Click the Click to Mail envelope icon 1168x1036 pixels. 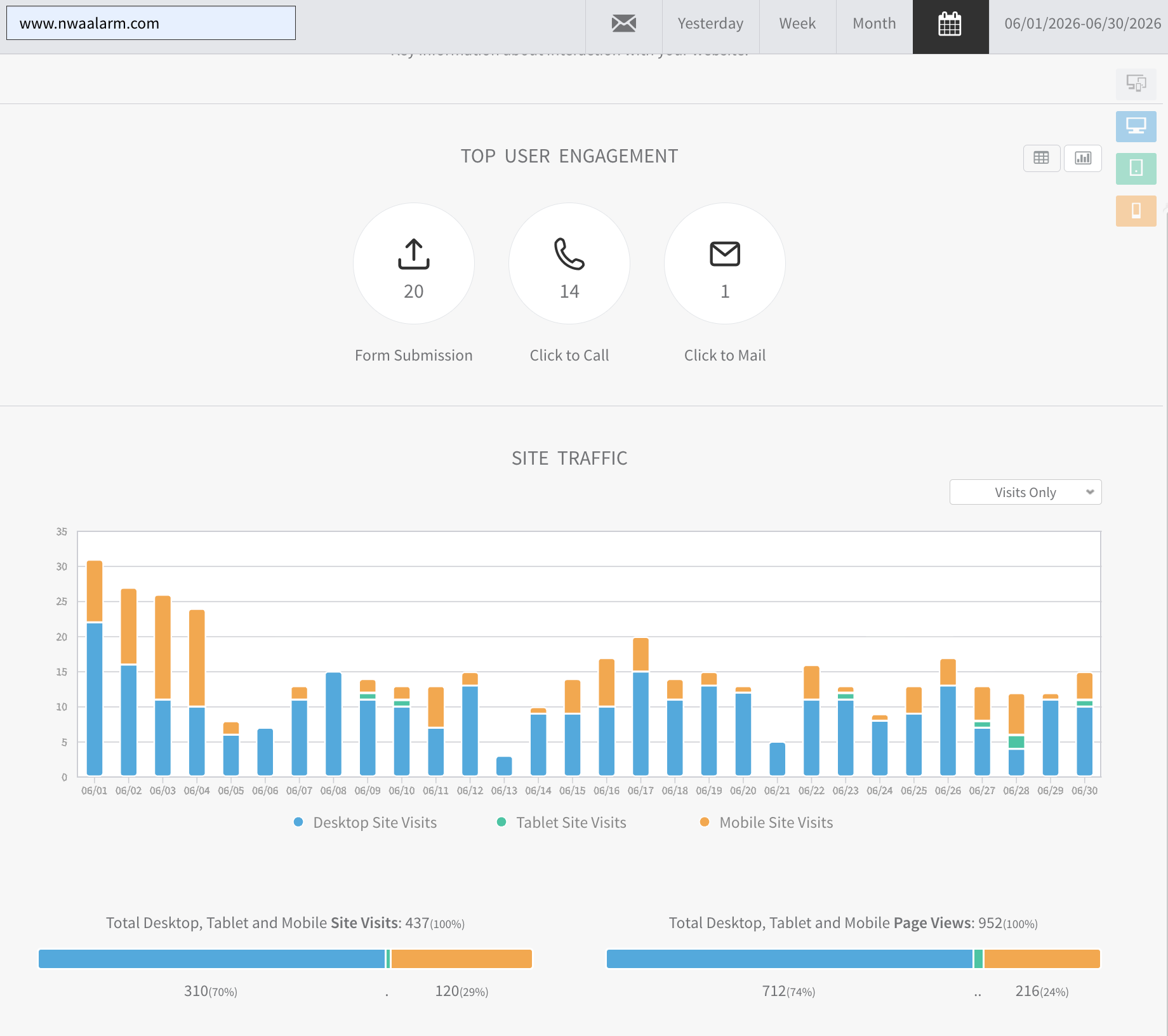tap(725, 254)
